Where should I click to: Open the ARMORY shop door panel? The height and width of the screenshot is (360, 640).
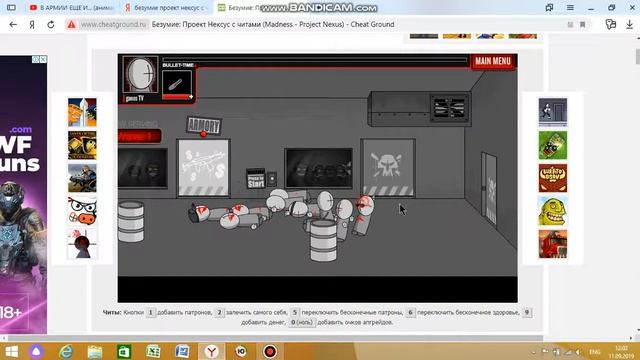pos(203,168)
